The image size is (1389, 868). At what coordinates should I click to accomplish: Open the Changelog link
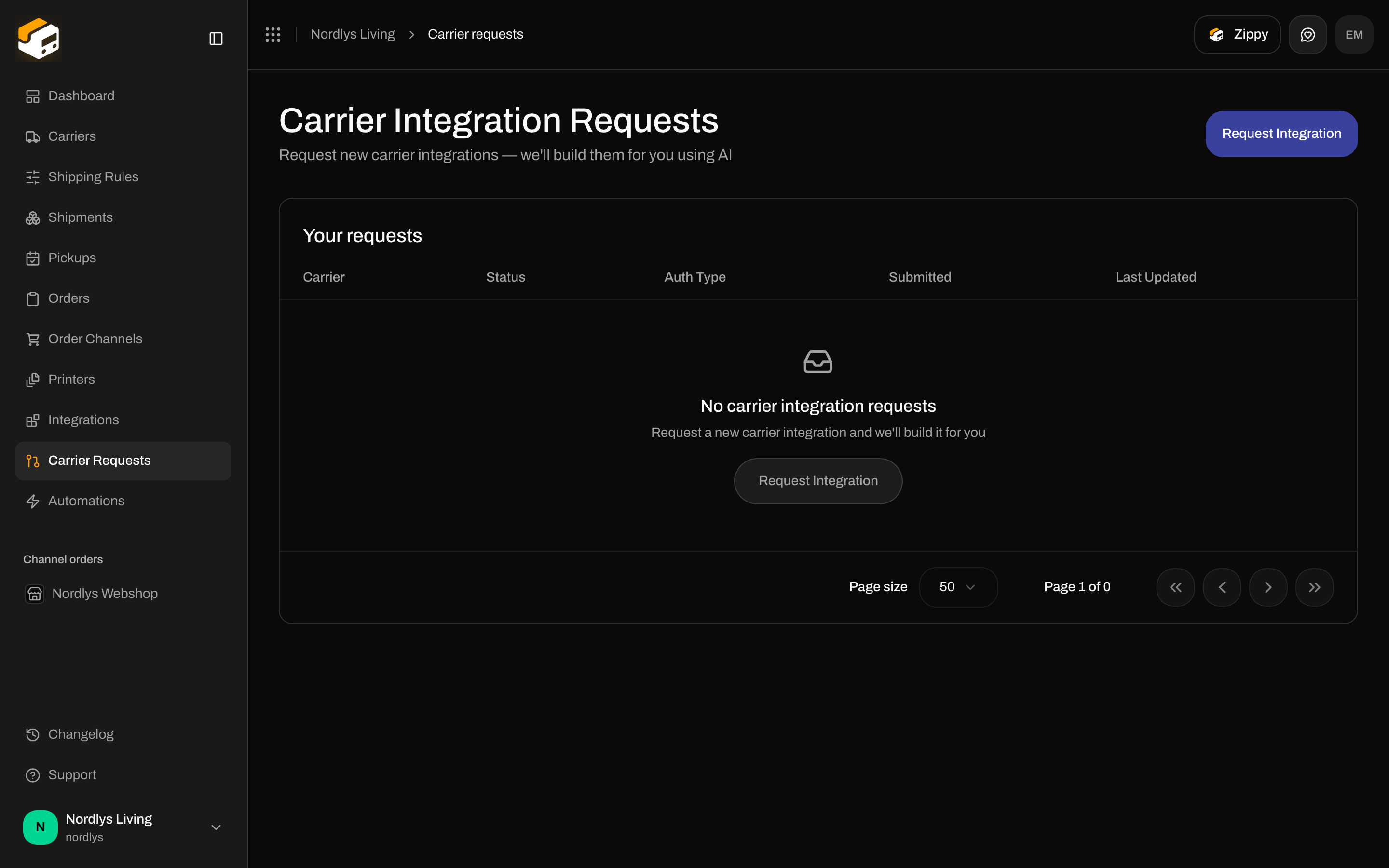(123, 735)
